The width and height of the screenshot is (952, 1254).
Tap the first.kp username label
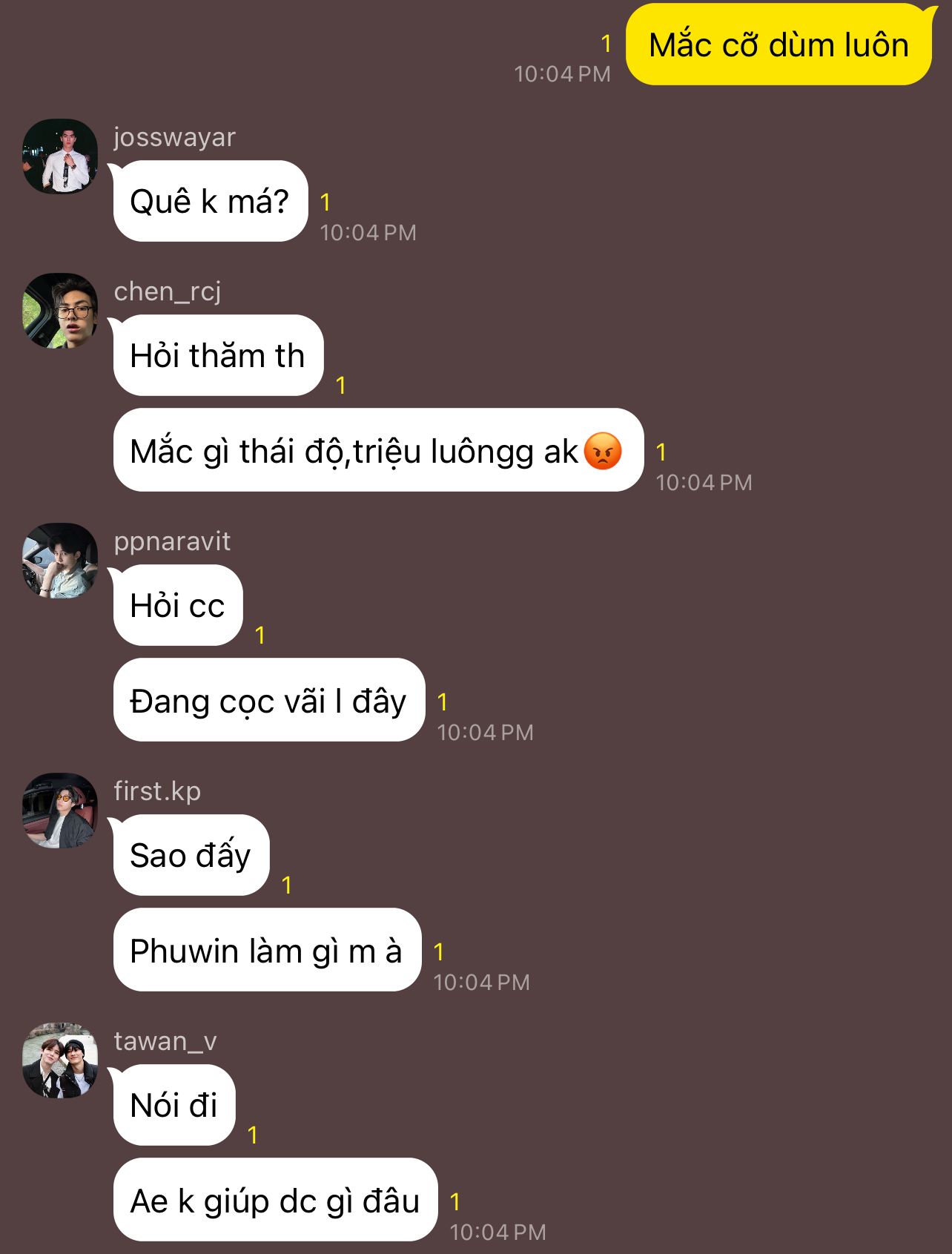(157, 792)
